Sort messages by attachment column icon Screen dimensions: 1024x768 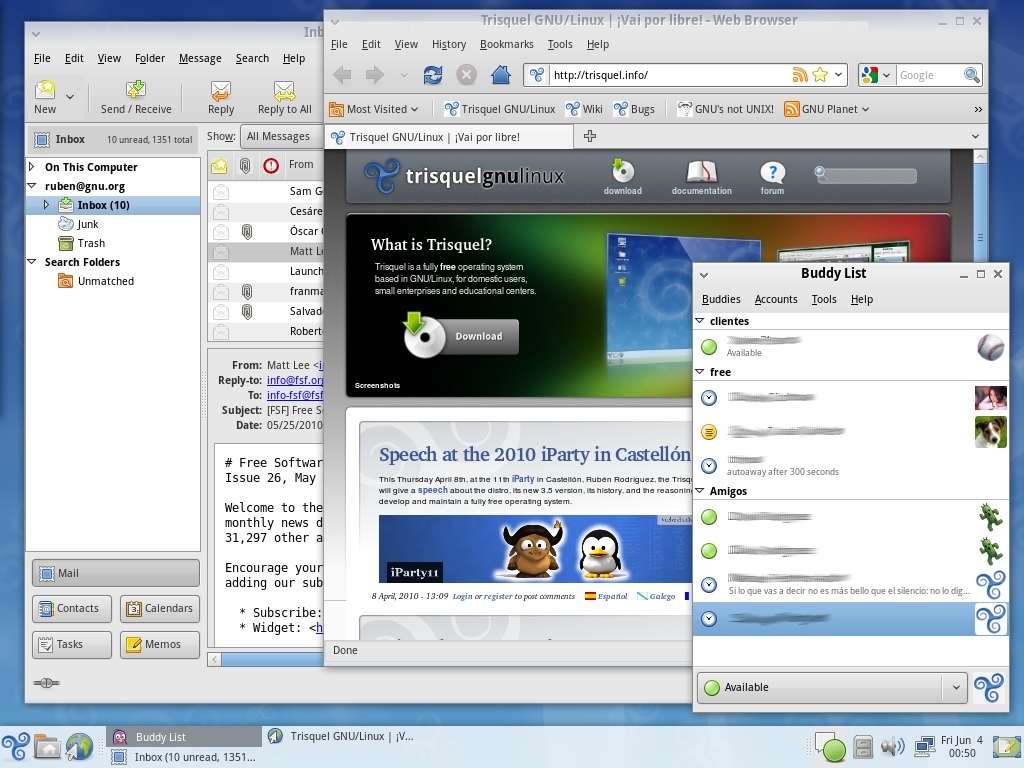(245, 166)
